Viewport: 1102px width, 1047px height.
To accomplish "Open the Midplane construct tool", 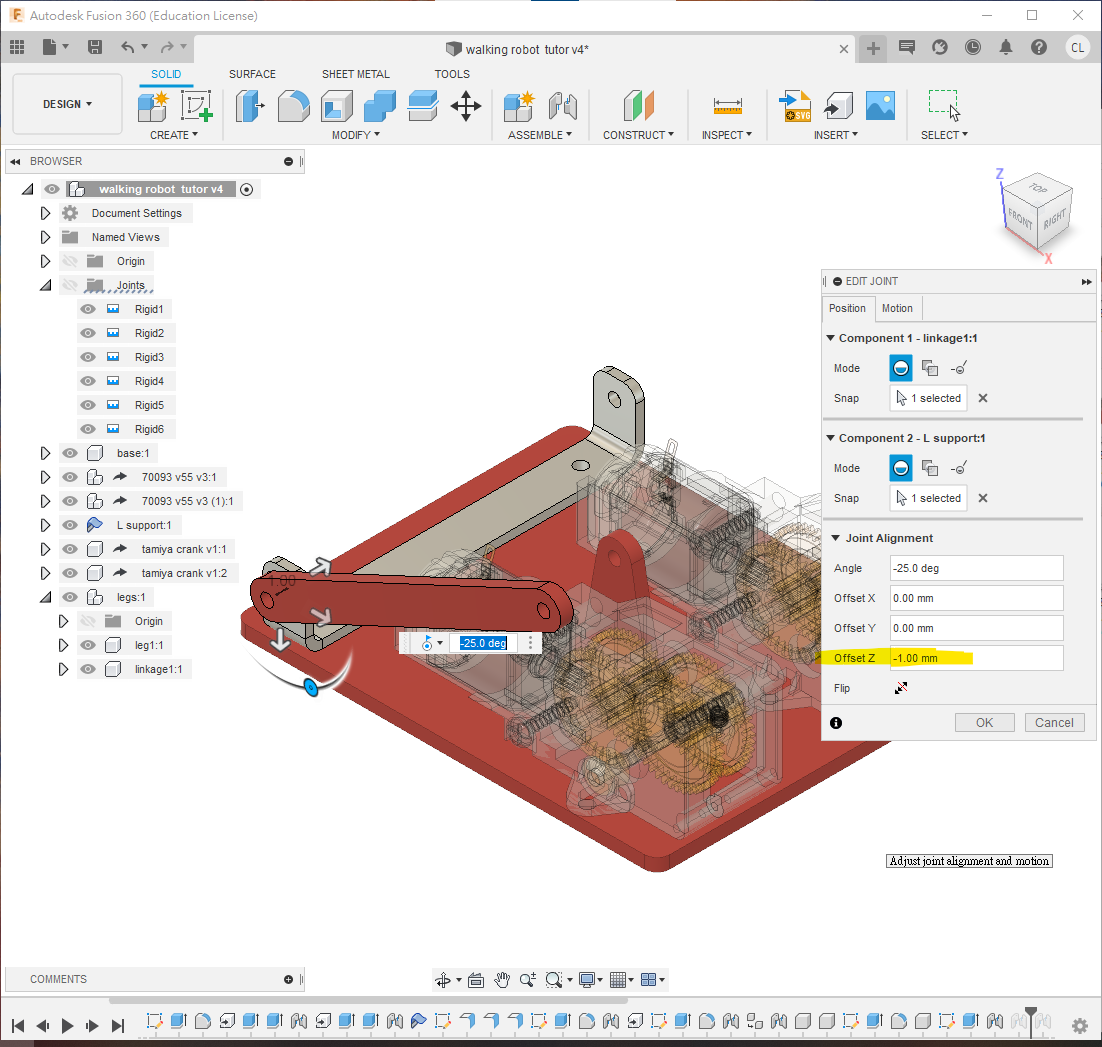I will (x=638, y=105).
